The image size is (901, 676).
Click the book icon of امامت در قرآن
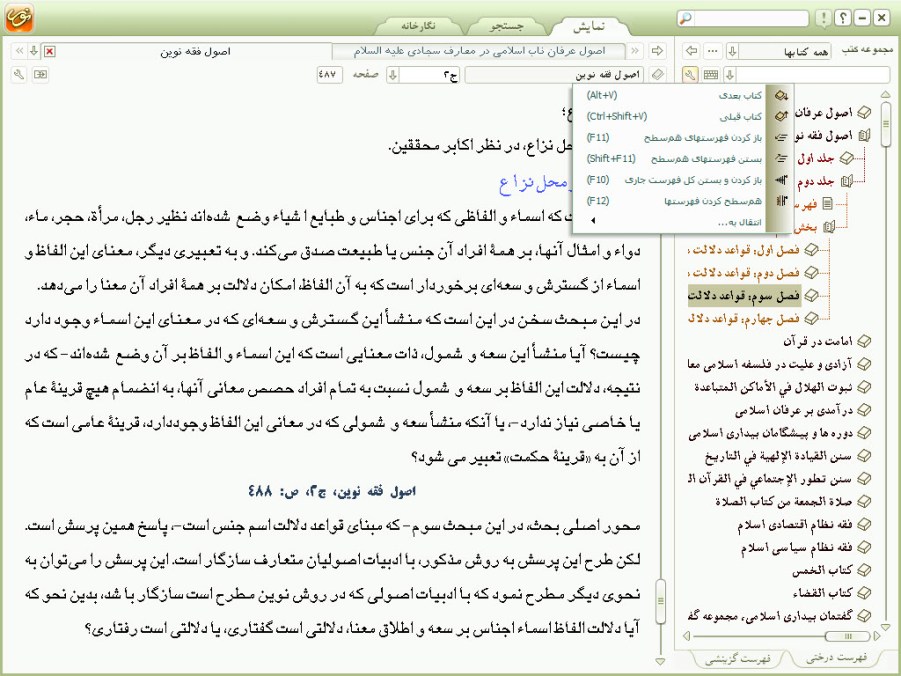pyautogui.click(x=863, y=341)
